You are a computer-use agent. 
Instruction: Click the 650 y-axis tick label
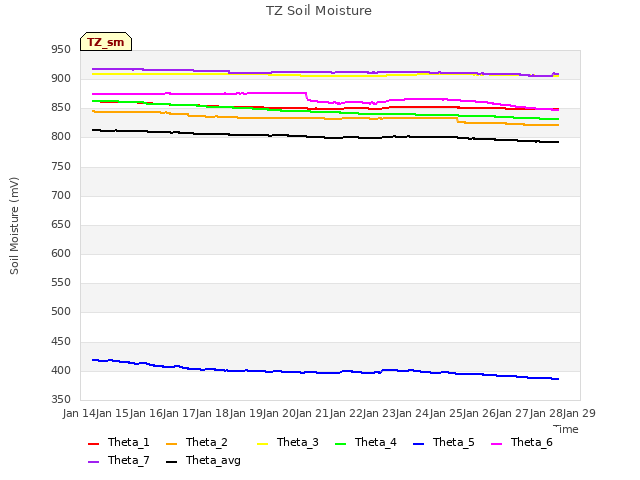pyautogui.click(x=61, y=224)
